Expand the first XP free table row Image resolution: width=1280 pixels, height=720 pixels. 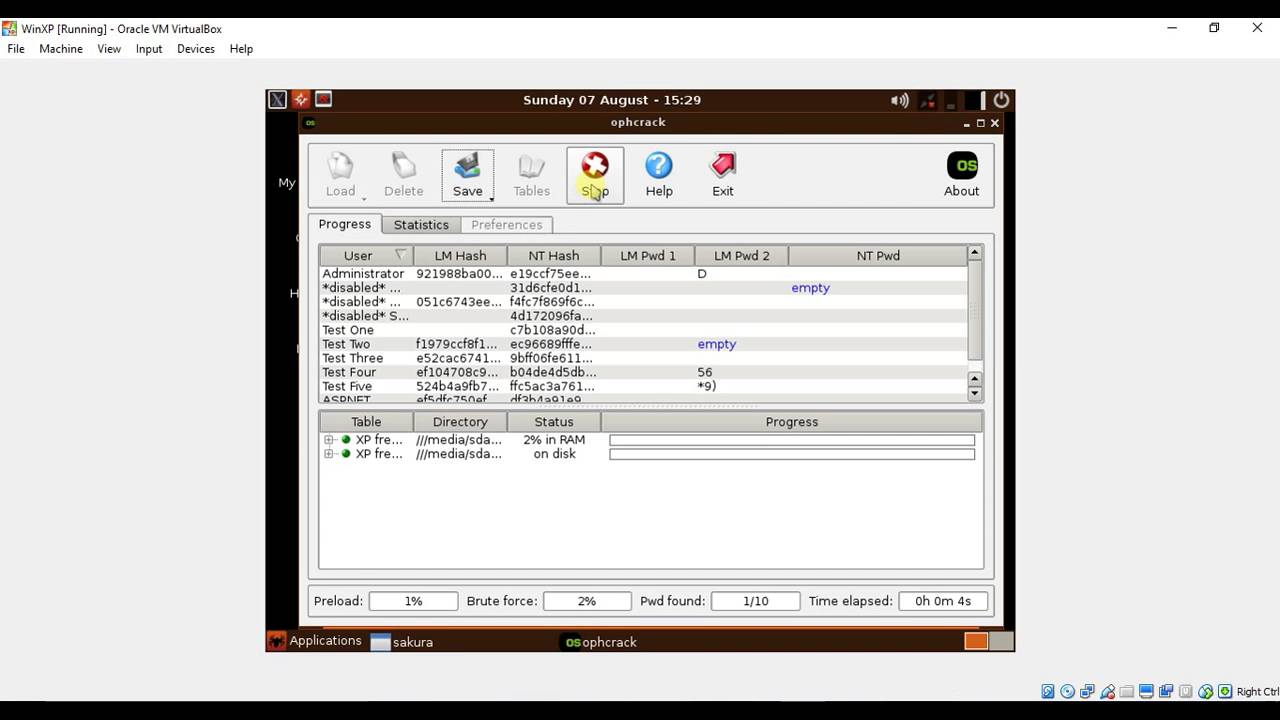point(329,440)
